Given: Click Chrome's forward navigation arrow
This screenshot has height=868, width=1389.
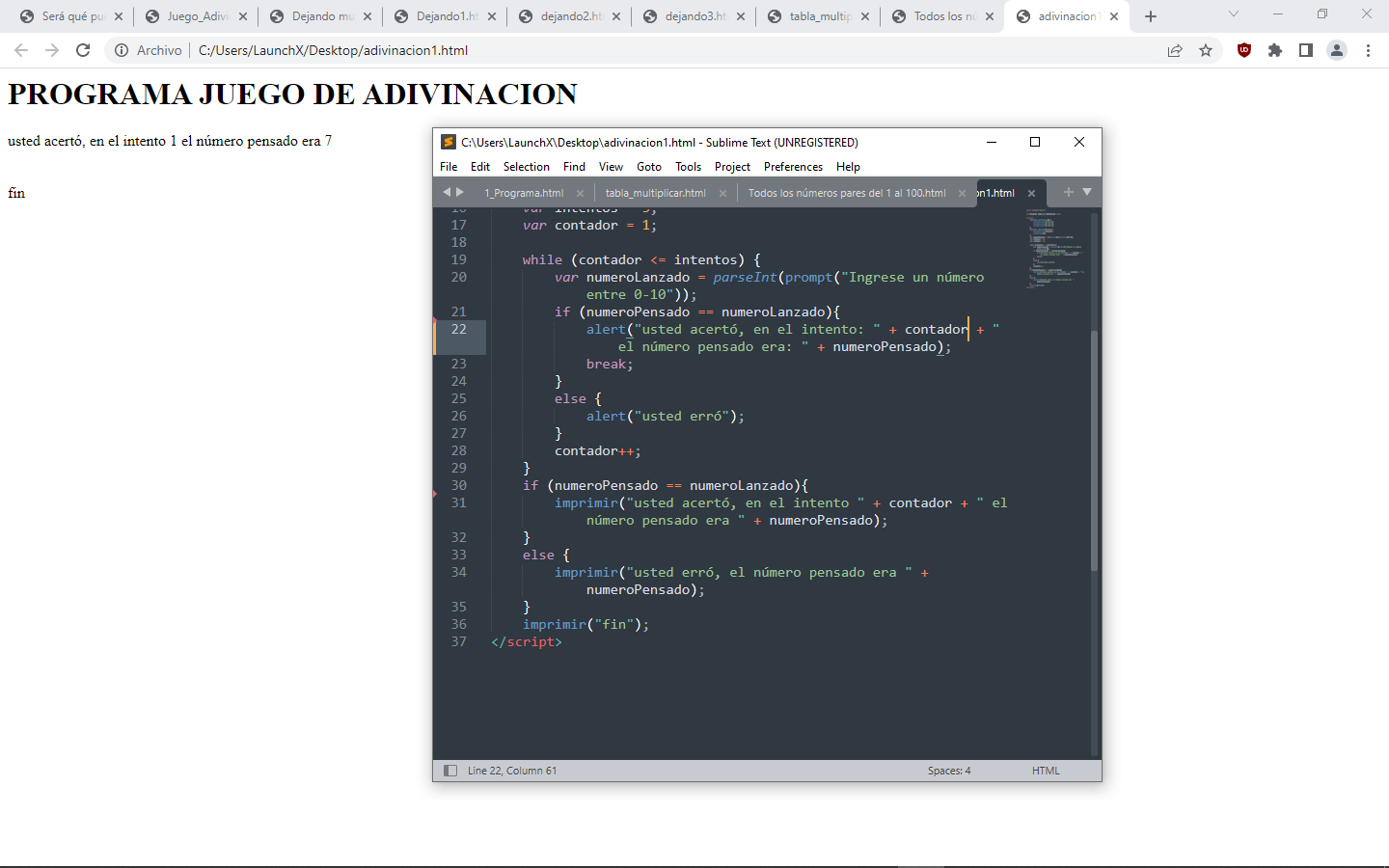Looking at the screenshot, I should click(x=52, y=50).
